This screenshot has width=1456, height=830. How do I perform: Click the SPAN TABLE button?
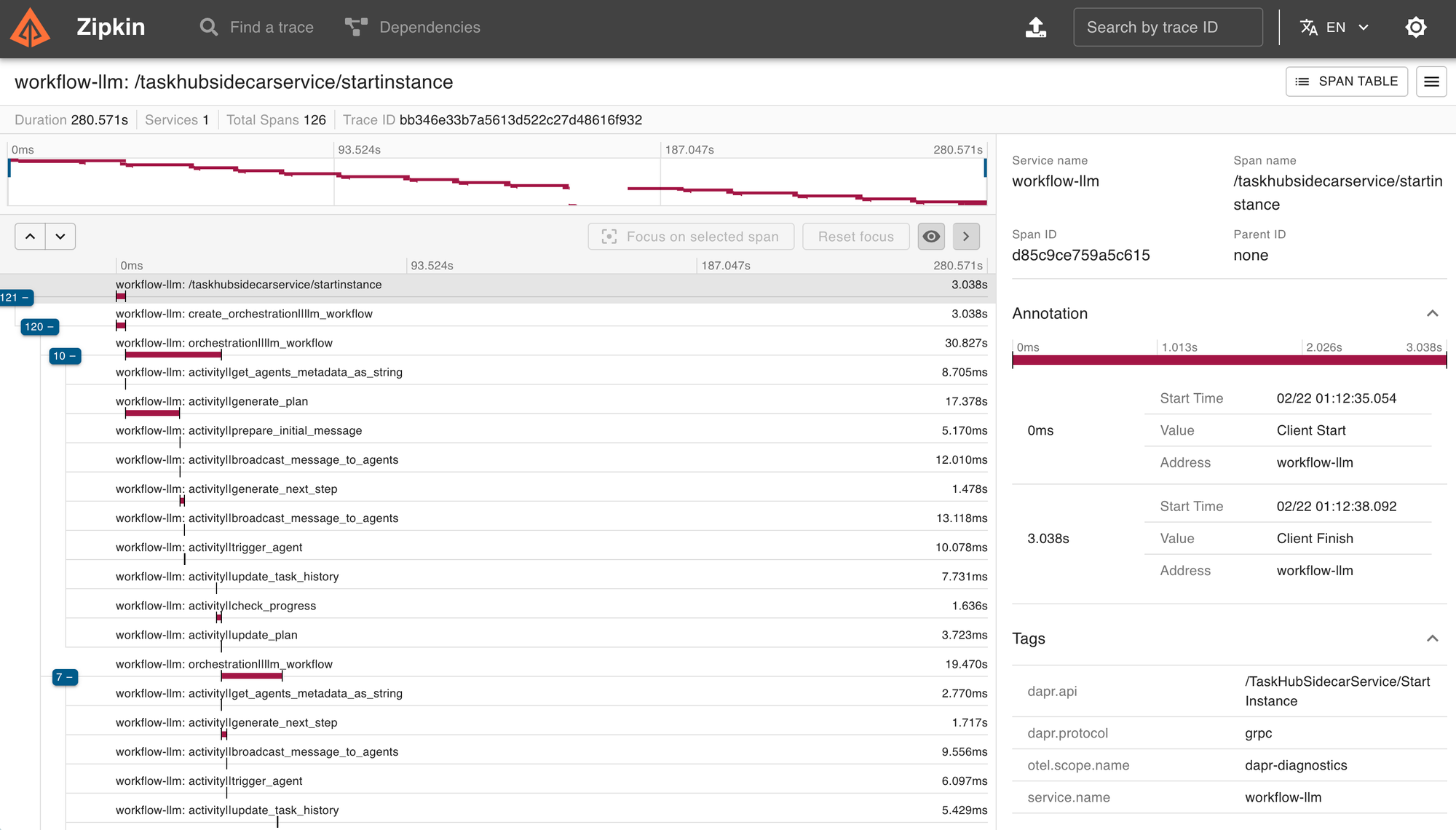coord(1346,82)
